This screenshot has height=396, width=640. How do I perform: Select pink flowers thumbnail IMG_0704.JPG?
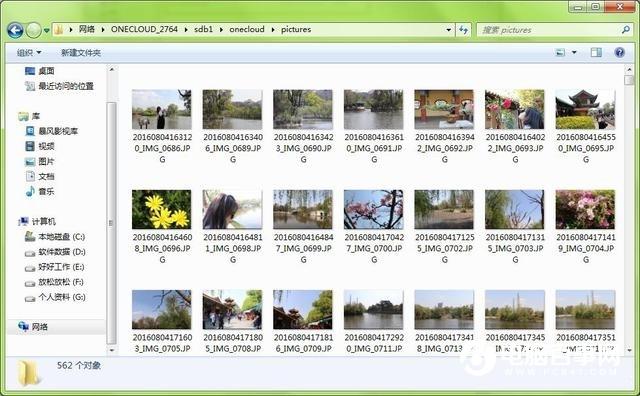[585, 209]
